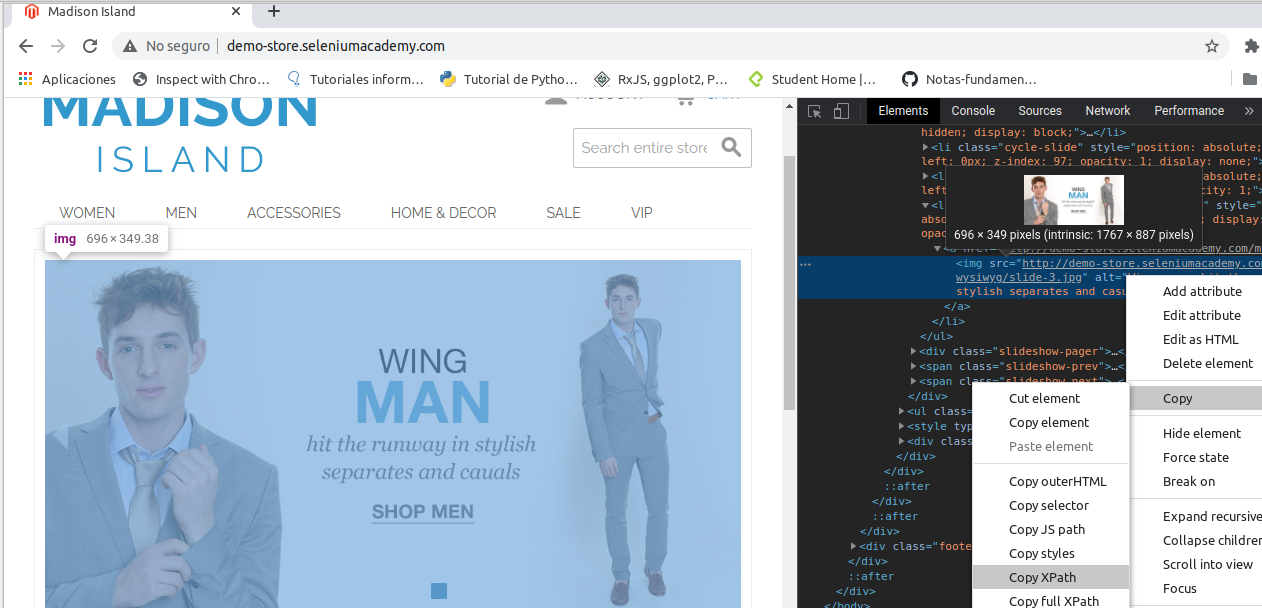The height and width of the screenshot is (608, 1262).
Task: Switch to the Network tab
Action: point(1108,111)
